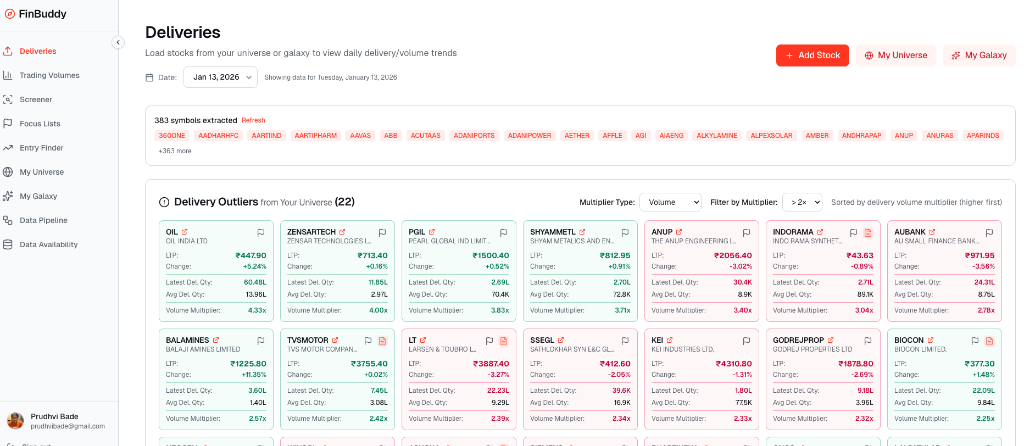The image size is (1024, 446).
Task: Open the Multiplier Type Volume dropdown
Action: 670,202
